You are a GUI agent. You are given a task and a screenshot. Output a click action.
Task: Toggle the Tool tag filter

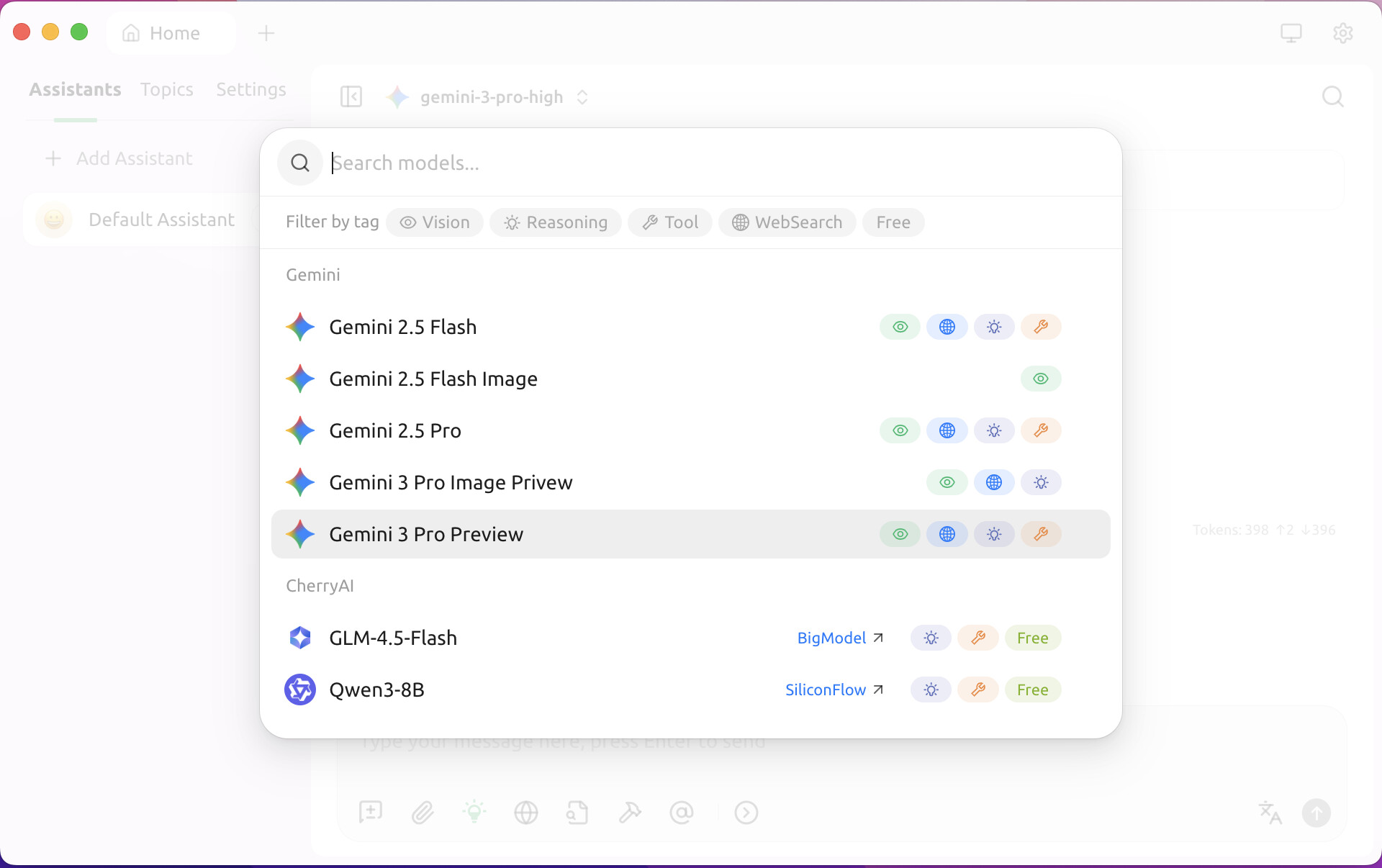(670, 222)
